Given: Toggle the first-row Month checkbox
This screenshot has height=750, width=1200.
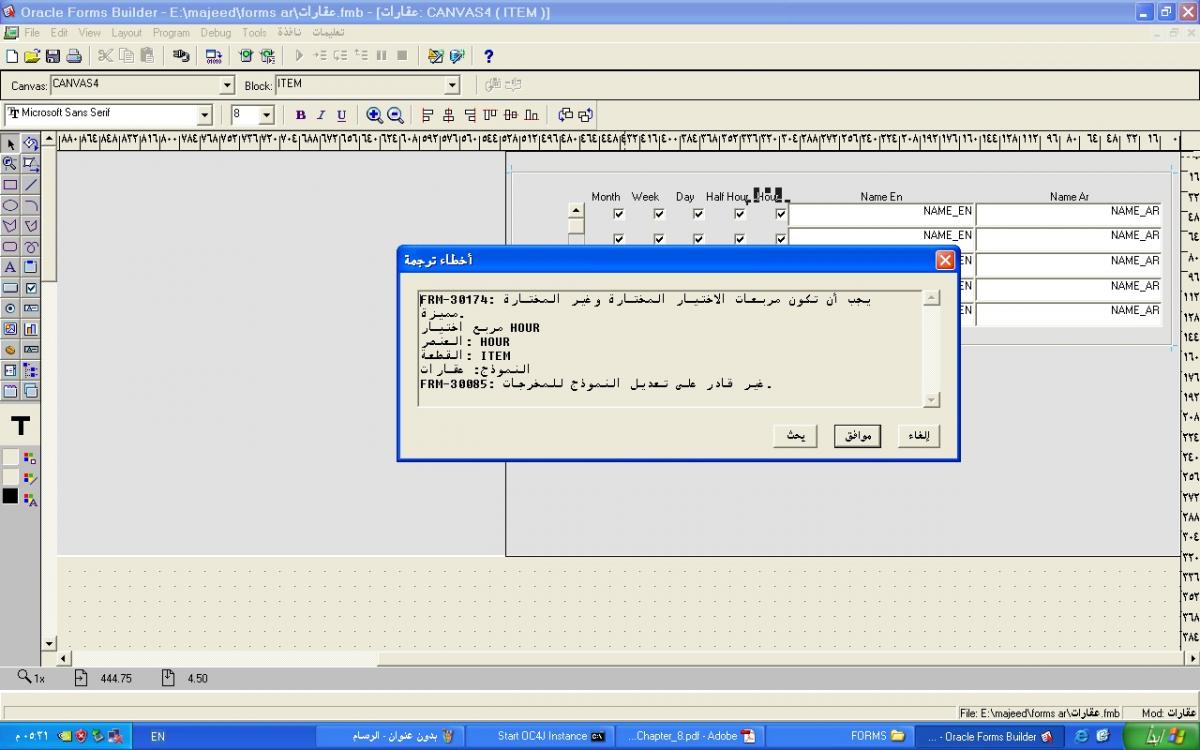Looking at the screenshot, I should 618,213.
